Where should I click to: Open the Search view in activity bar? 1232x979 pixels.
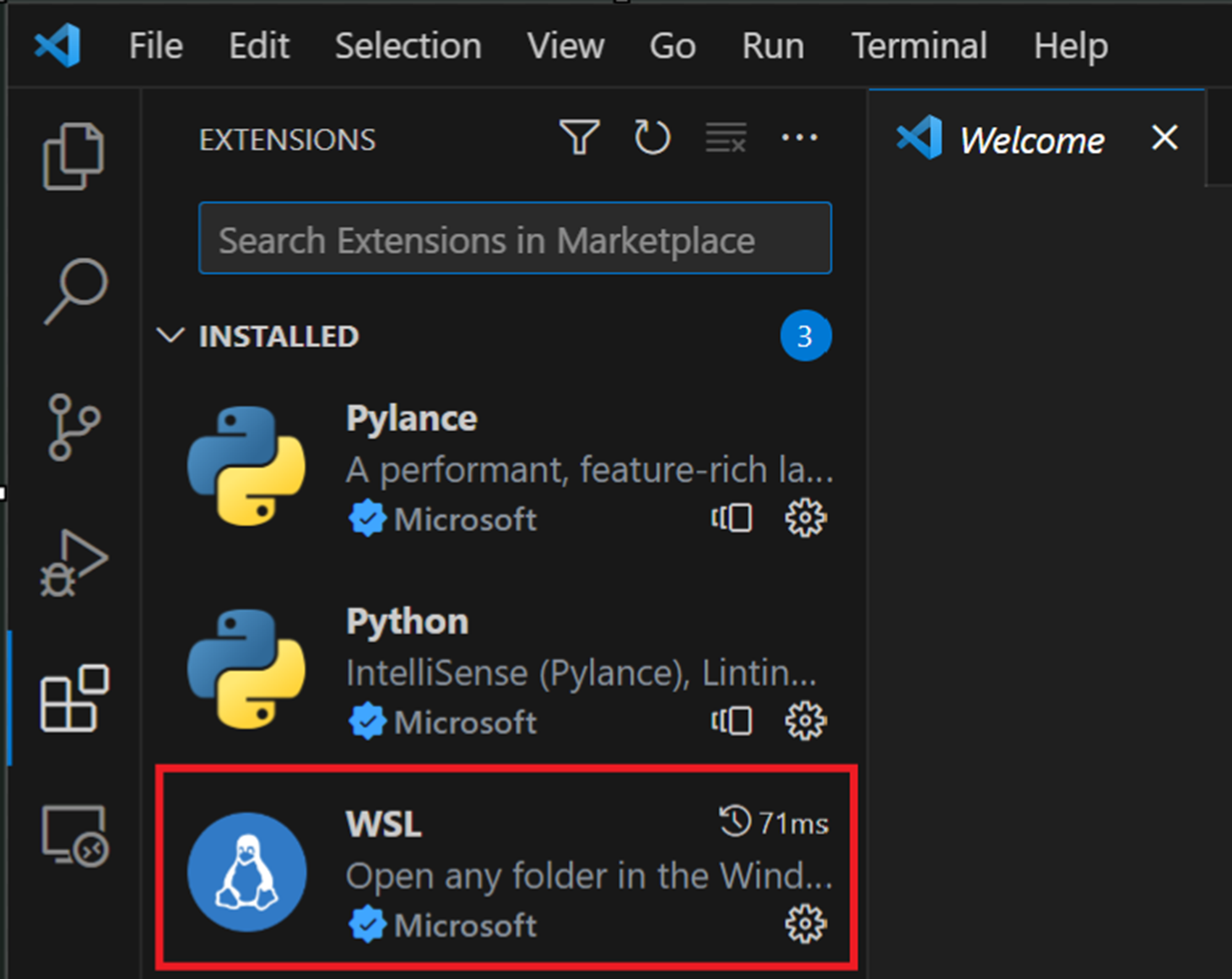75,291
